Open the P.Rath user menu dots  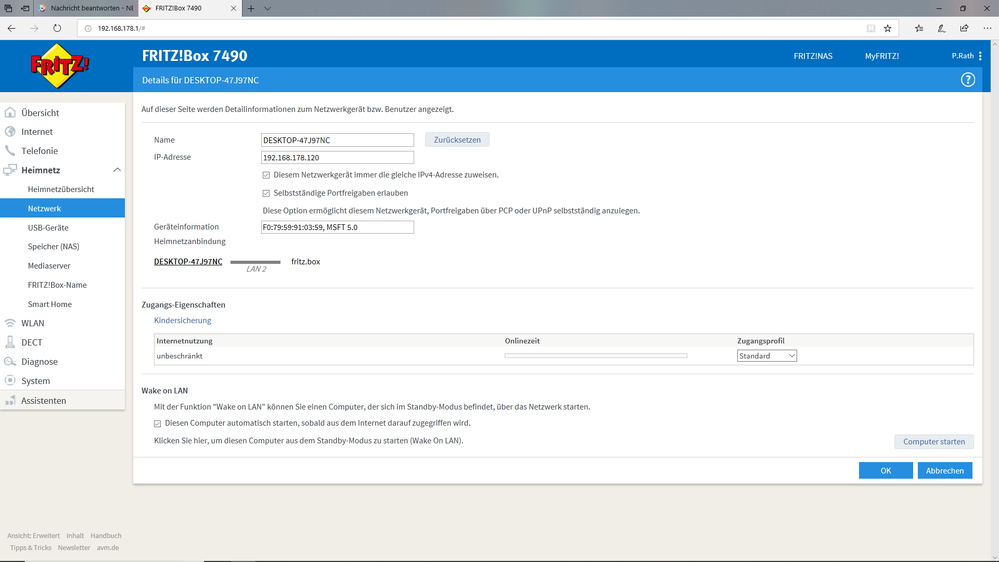tap(981, 56)
